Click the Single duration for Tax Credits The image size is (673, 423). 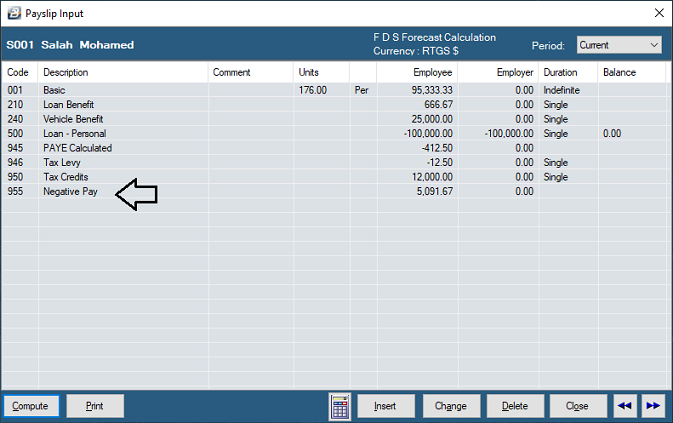tap(555, 177)
